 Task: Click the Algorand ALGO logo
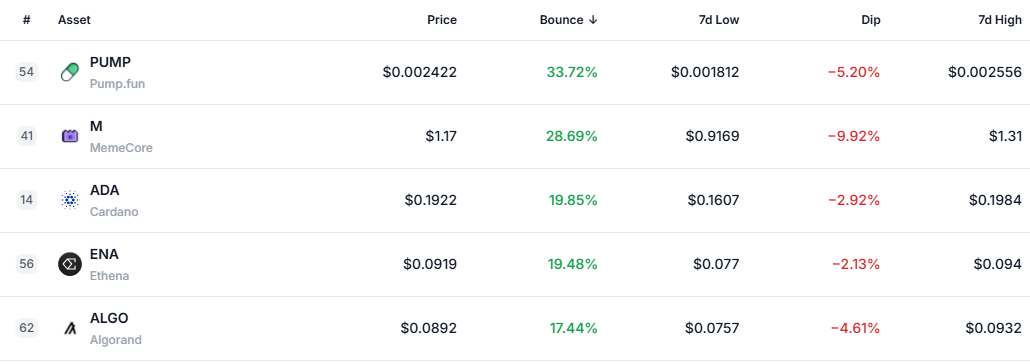[70, 328]
